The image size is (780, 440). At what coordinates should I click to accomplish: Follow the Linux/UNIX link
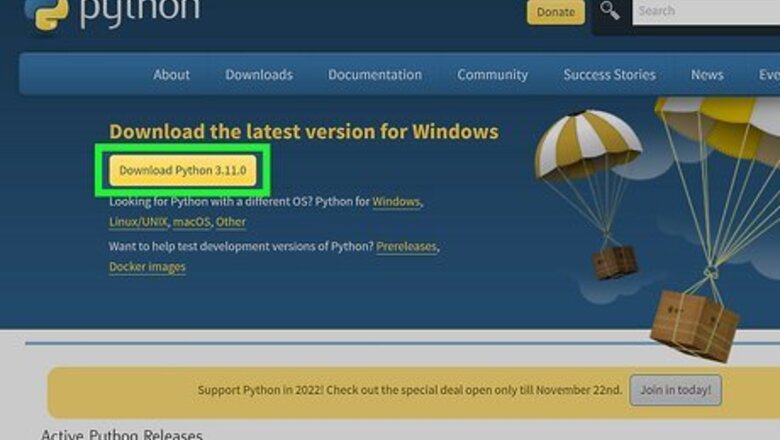click(138, 222)
